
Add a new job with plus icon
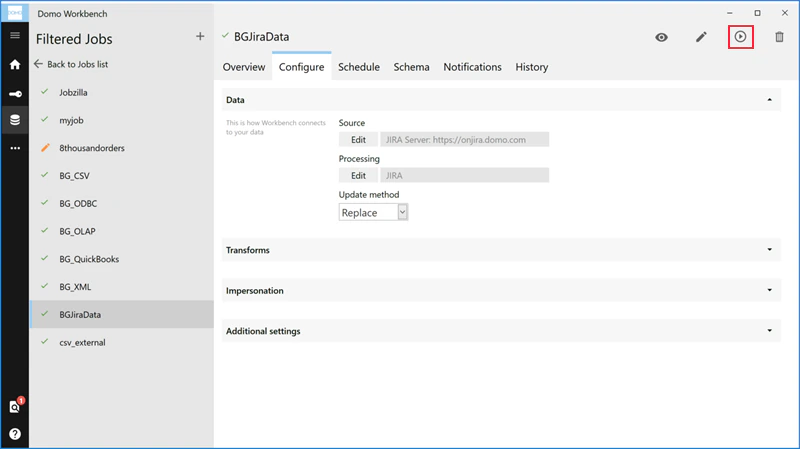point(200,36)
